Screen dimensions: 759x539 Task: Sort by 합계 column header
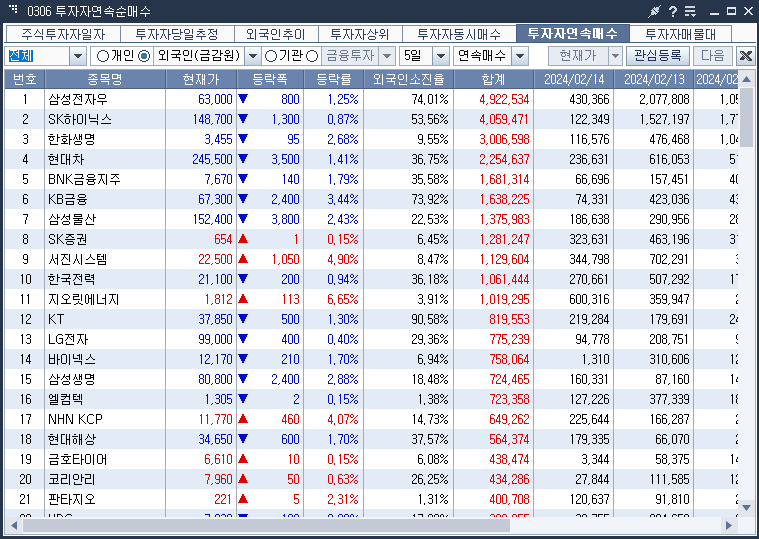point(494,79)
